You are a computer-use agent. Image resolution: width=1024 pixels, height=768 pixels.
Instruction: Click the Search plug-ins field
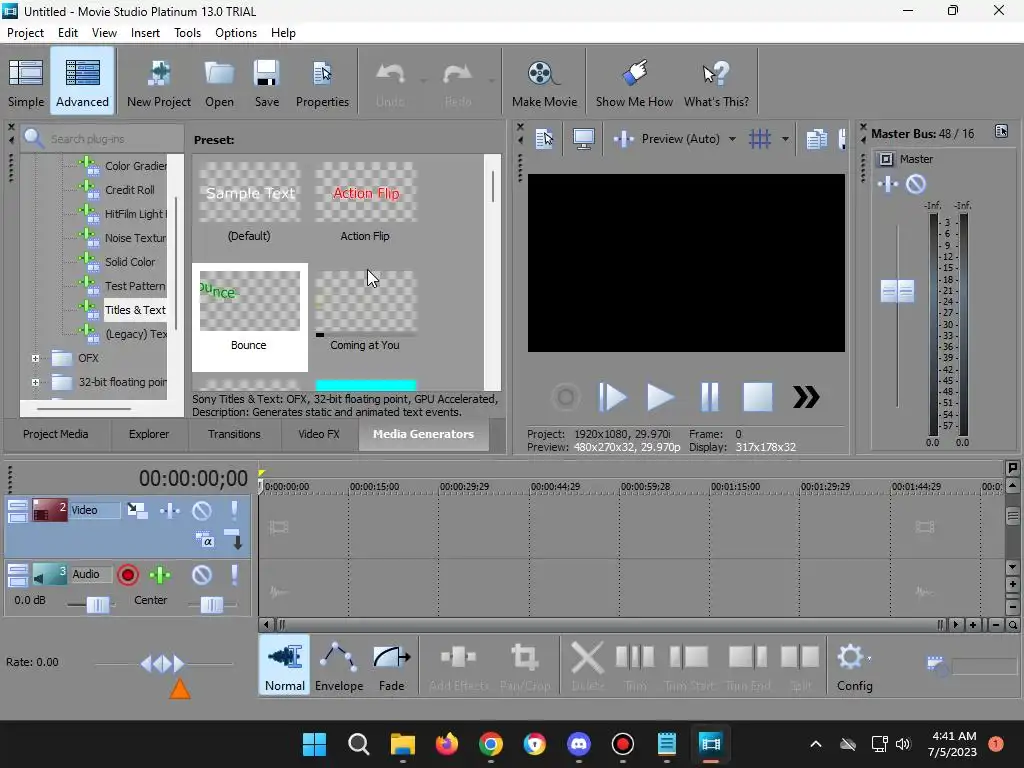[x=103, y=138]
